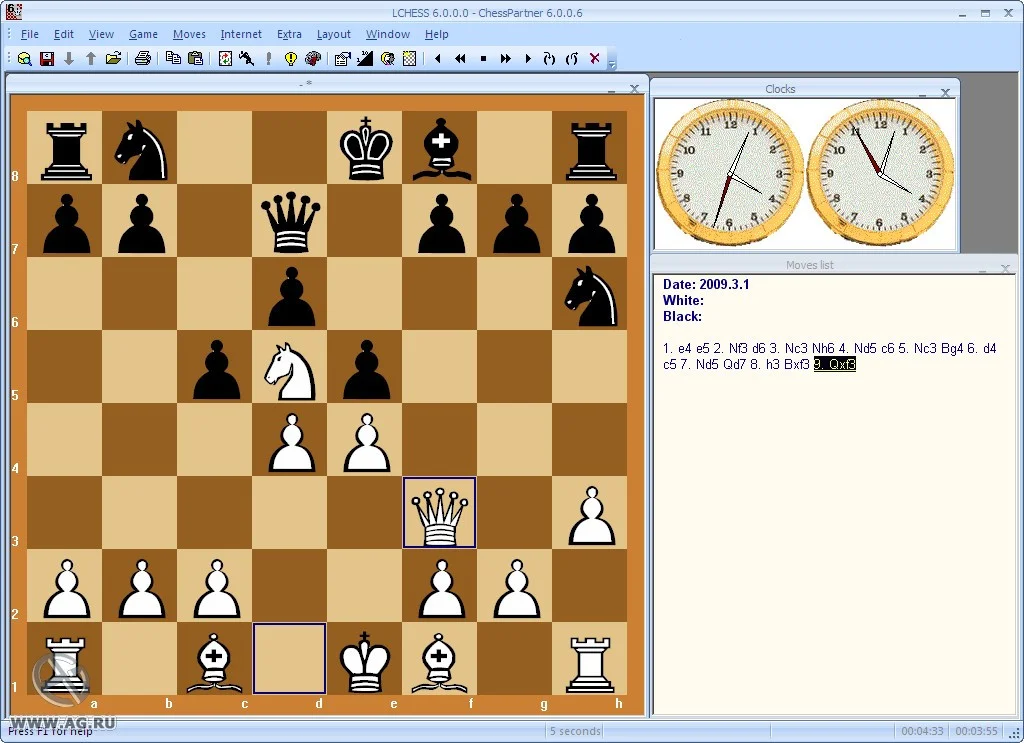Open the Edit menu
The width and height of the screenshot is (1024, 743).
(x=63, y=34)
